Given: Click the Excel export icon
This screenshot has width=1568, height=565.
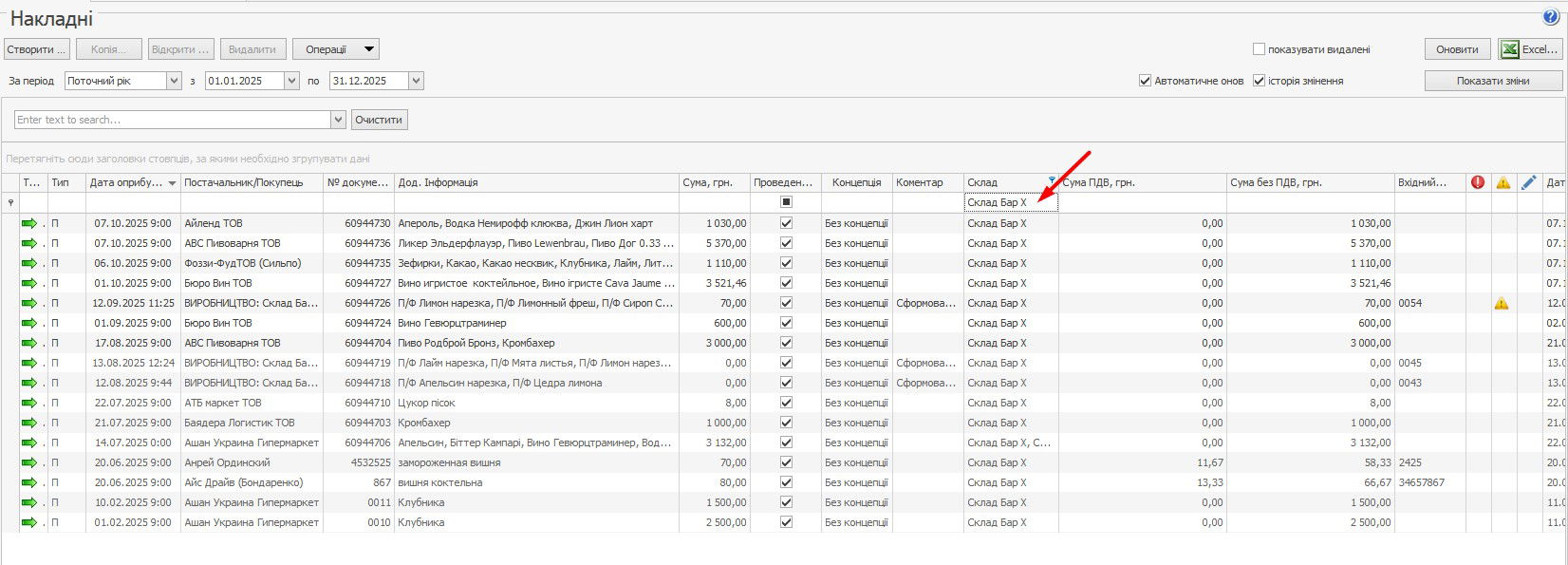Looking at the screenshot, I should point(1508,49).
